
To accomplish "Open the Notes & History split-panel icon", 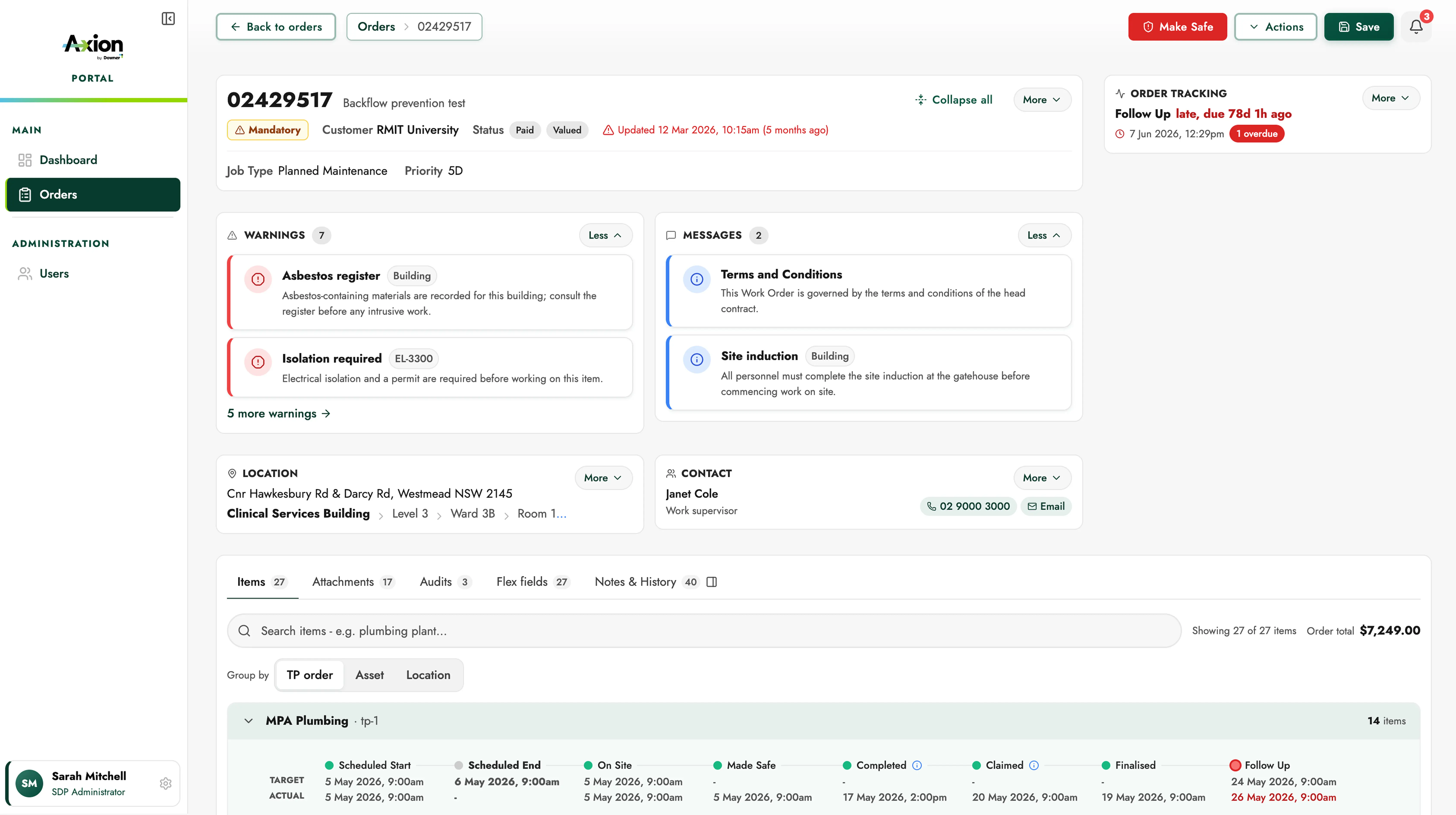I will point(712,582).
